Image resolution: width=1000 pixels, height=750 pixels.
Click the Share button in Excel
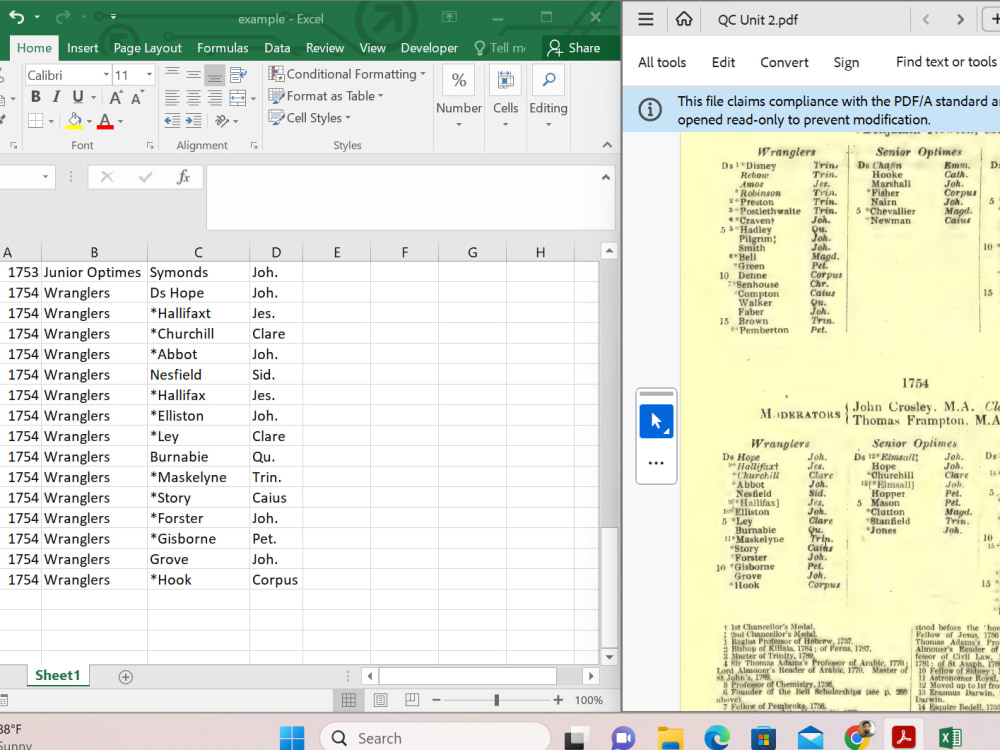point(574,48)
